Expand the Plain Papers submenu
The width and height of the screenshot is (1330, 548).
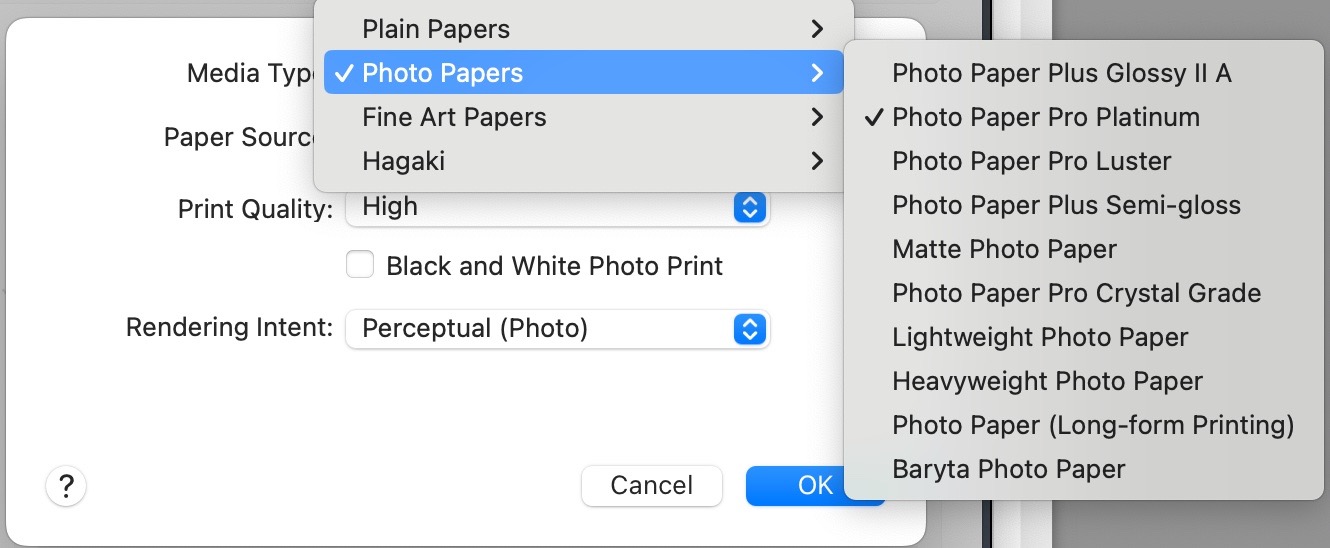pos(583,29)
